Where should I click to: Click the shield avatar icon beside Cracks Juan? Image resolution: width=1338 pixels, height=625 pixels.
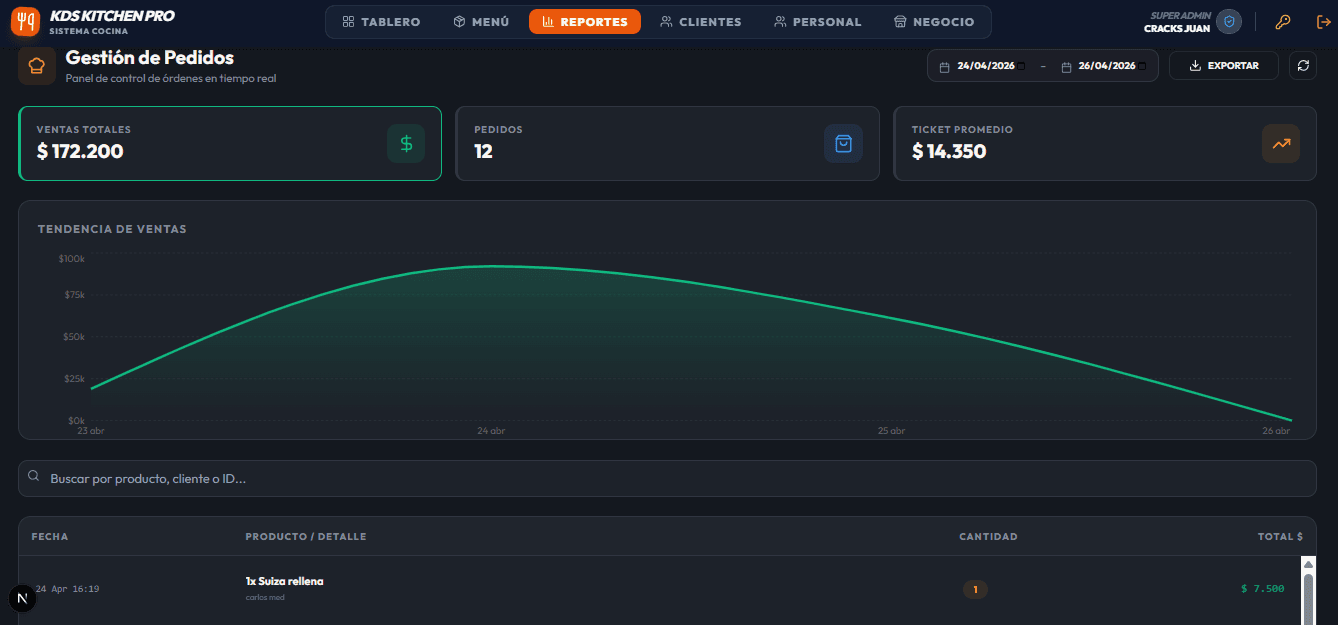point(1229,21)
